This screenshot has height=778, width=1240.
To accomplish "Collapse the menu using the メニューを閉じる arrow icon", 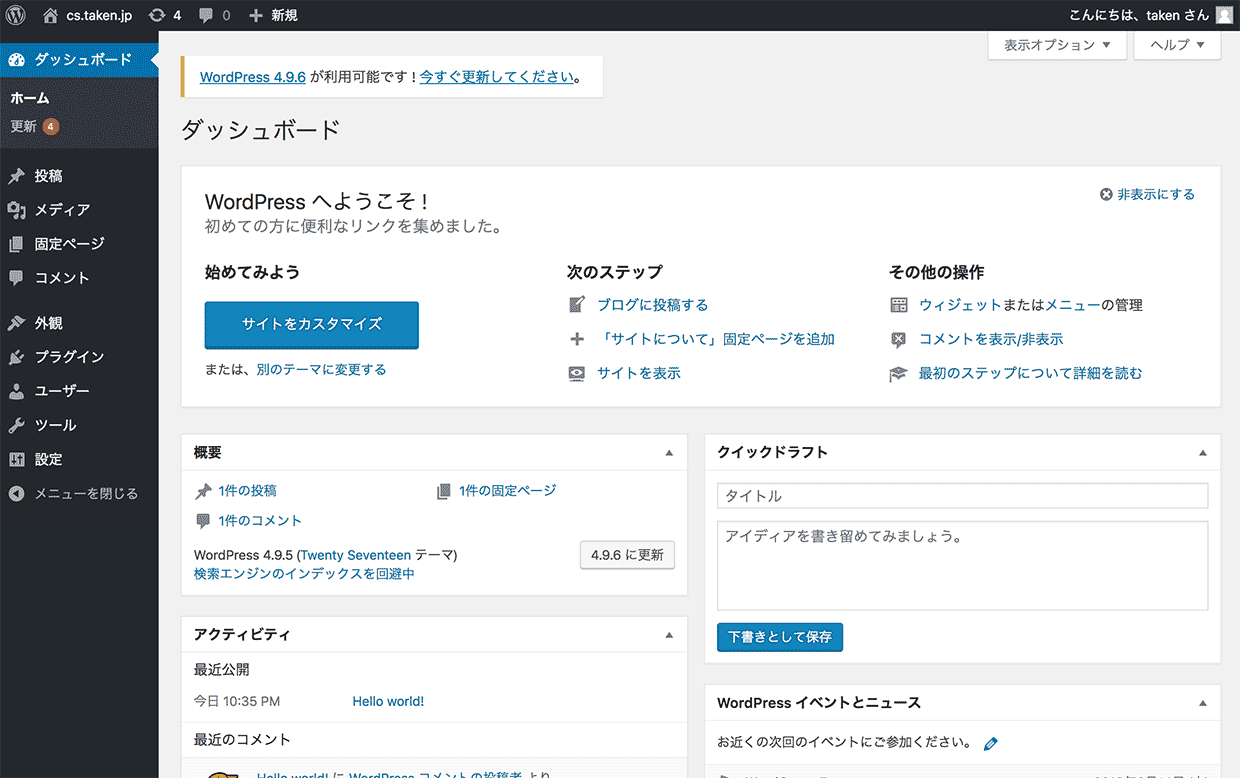I will point(16,493).
